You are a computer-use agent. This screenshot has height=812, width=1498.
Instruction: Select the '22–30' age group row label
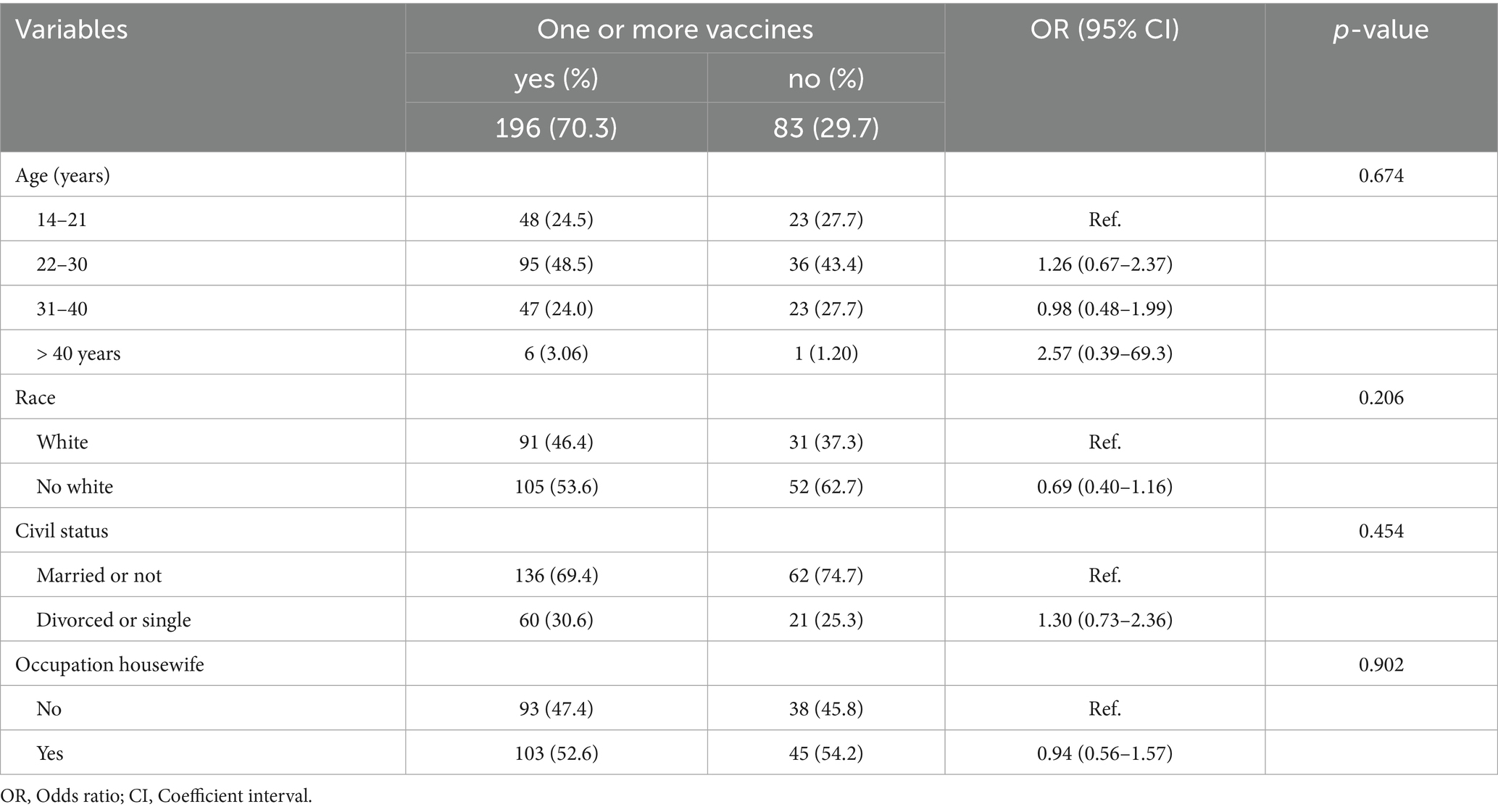pos(62,264)
